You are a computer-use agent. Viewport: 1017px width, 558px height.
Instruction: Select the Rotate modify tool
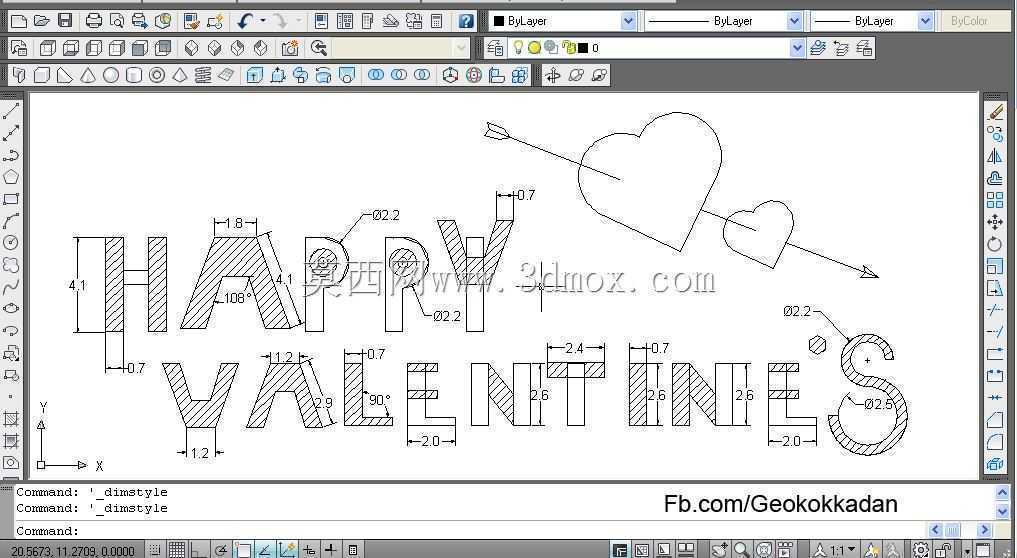(995, 244)
